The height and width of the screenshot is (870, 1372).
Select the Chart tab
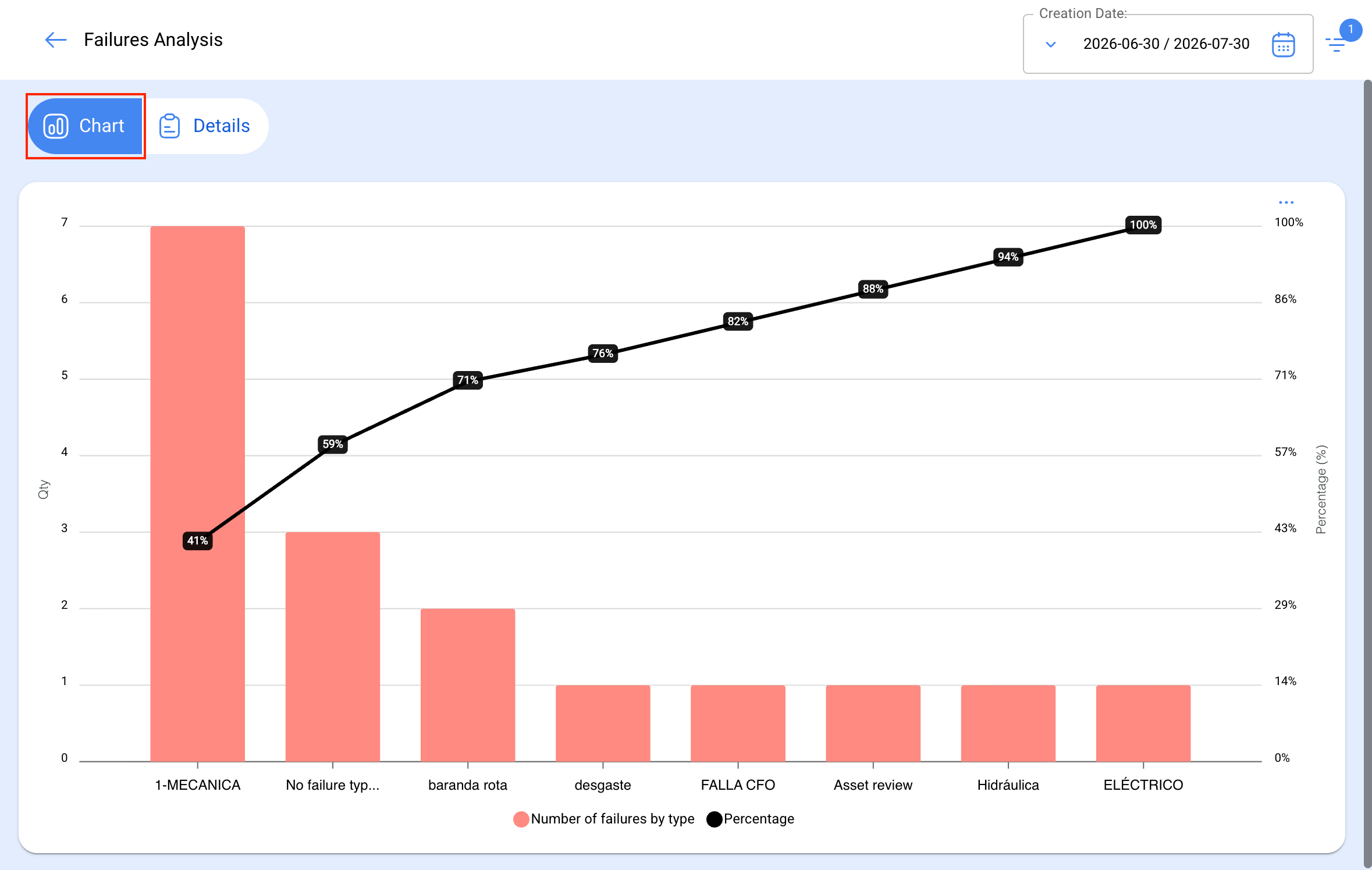coord(85,126)
